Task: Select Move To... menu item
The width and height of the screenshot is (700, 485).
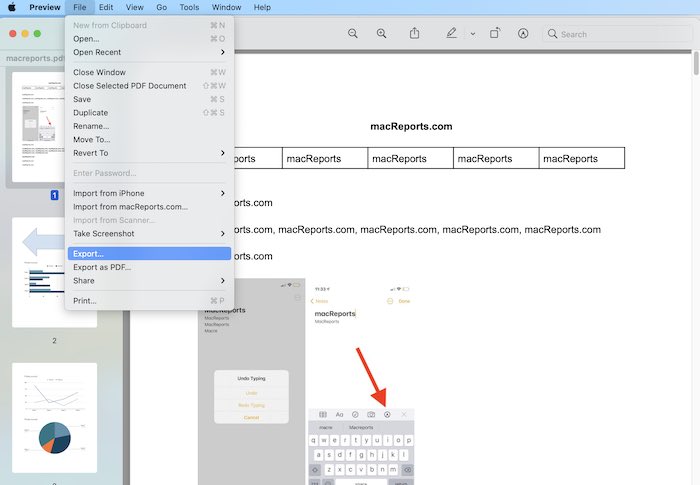Action: coord(149,139)
